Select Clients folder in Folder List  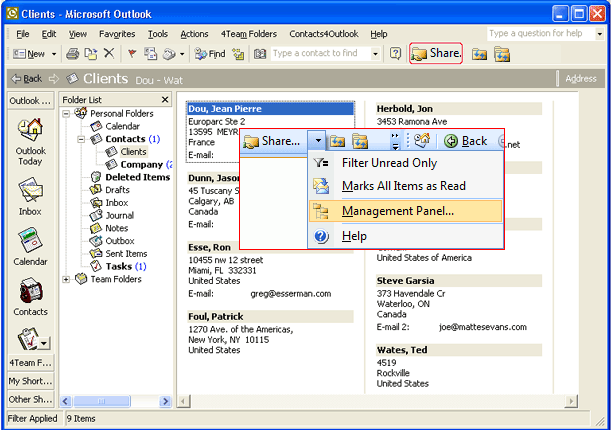point(133,152)
